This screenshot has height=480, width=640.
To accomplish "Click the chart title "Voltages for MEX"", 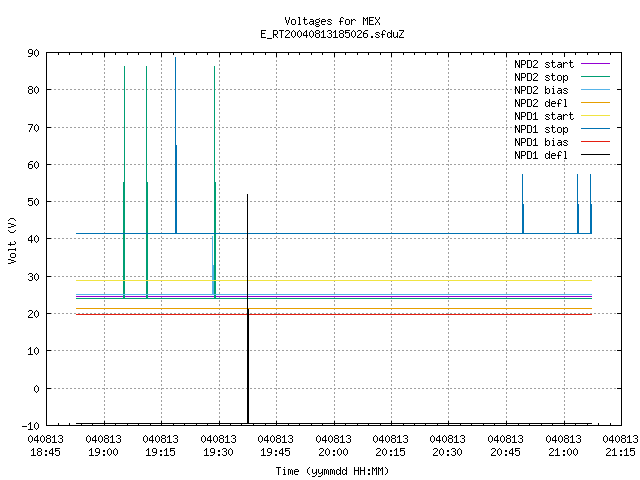I will (x=332, y=21).
